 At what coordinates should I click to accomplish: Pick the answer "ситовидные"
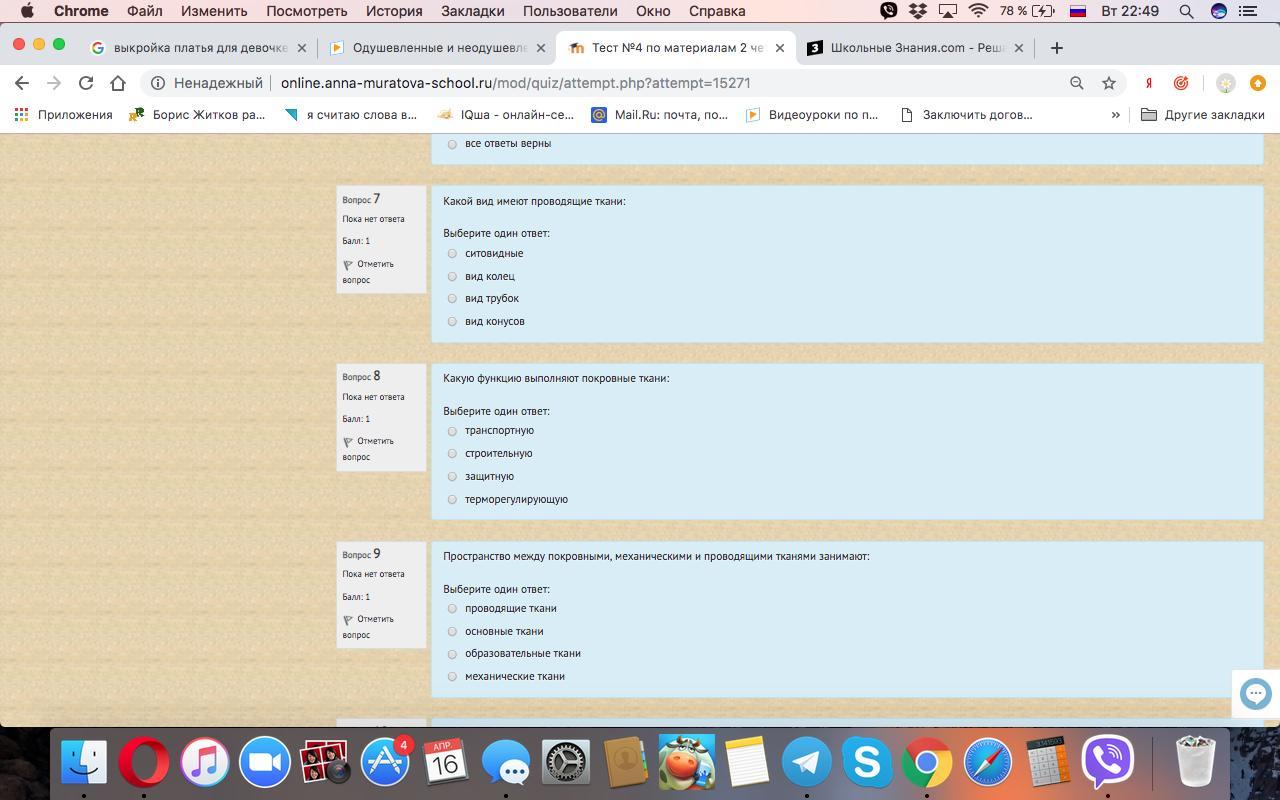[x=452, y=254]
